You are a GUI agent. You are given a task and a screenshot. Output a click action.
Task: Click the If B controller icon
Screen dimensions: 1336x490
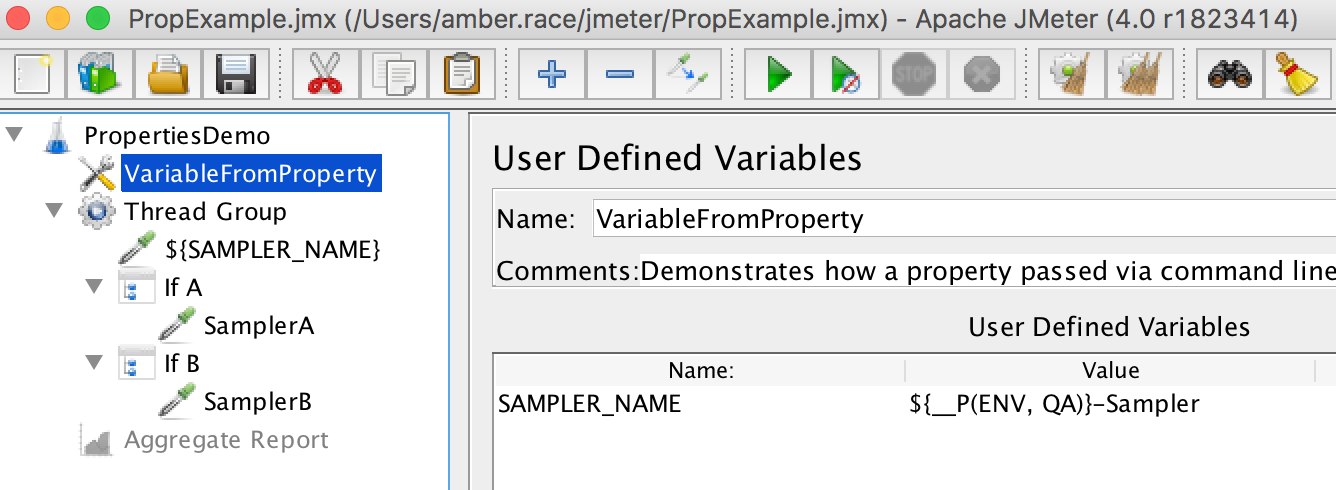point(136,364)
